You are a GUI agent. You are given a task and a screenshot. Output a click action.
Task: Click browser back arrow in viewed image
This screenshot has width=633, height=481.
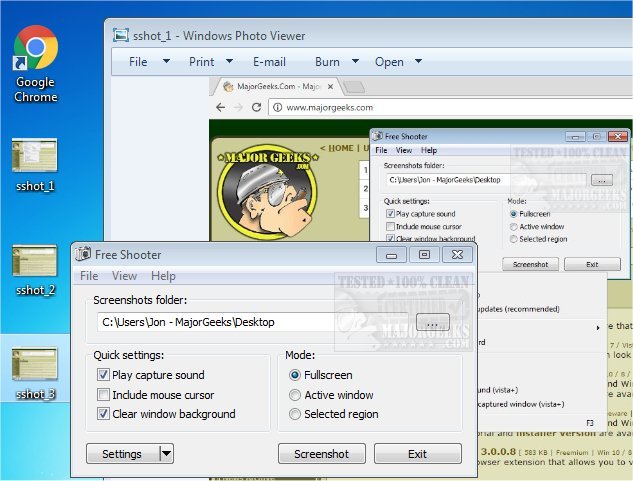tap(220, 107)
